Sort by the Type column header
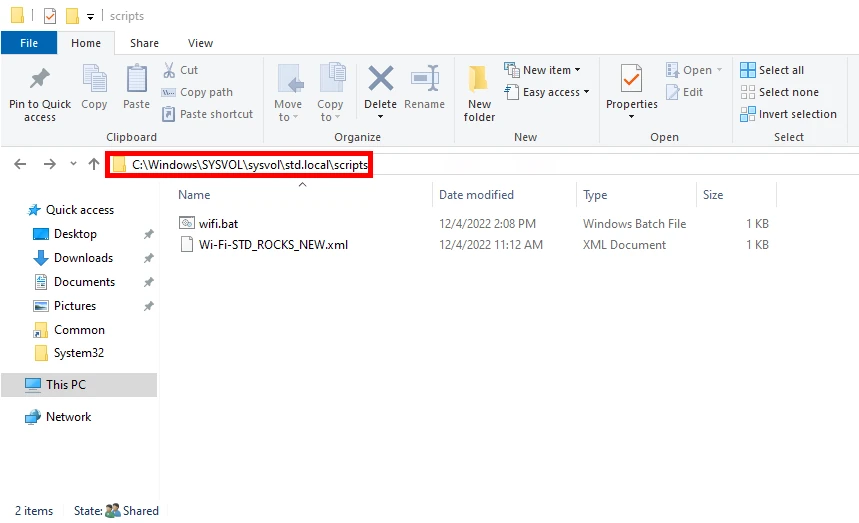 click(595, 194)
